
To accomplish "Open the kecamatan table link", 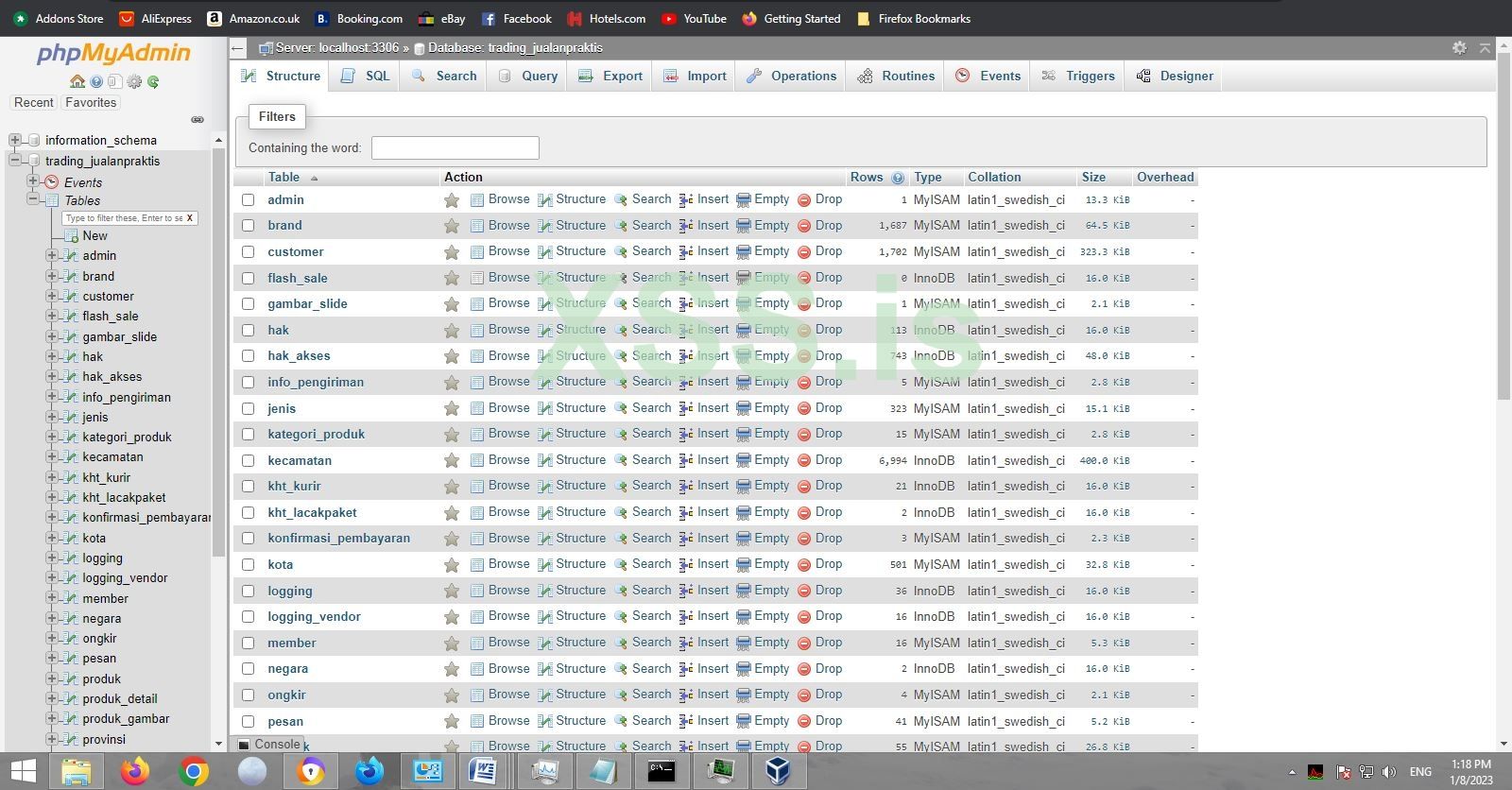I will (300, 461).
